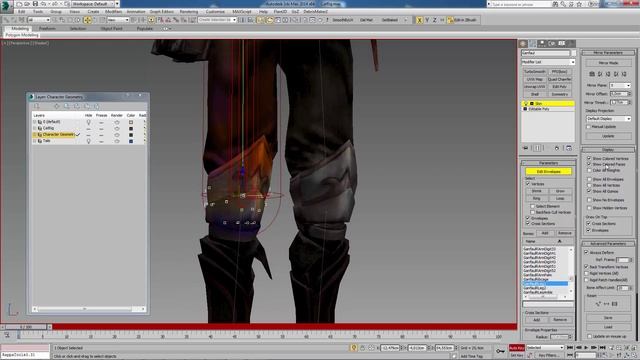
Task: Toggle Show End Result icon below modifier stack
Action: (x=538, y=148)
